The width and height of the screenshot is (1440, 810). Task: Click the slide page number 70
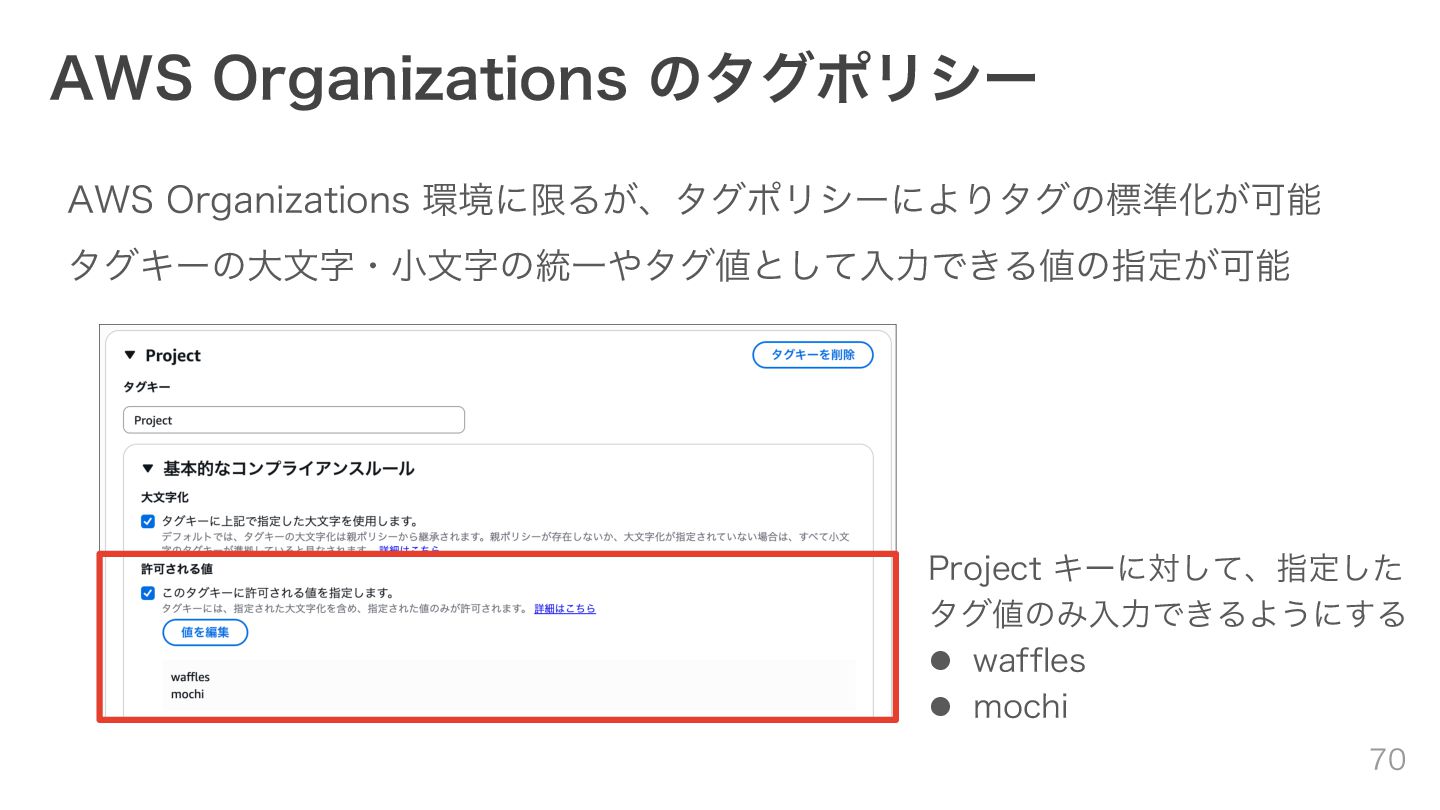click(1388, 760)
